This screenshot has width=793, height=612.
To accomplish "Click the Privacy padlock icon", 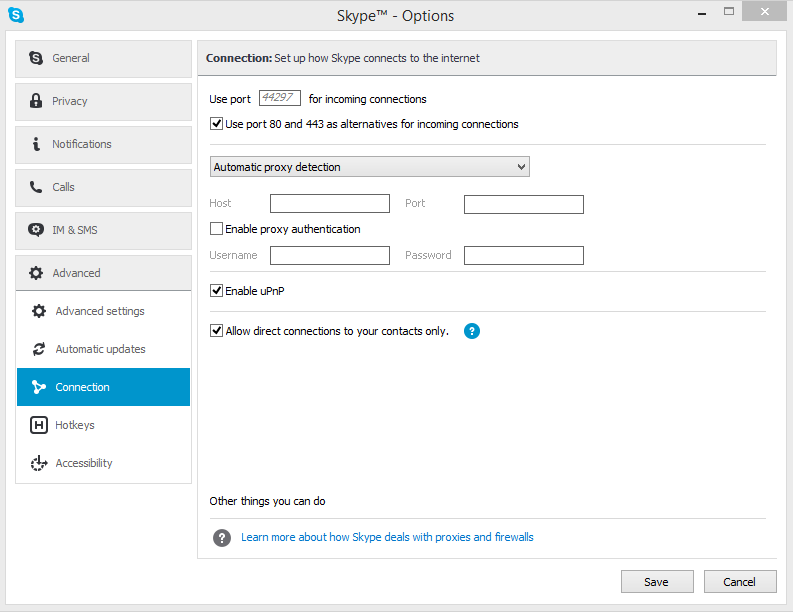I will click(35, 101).
